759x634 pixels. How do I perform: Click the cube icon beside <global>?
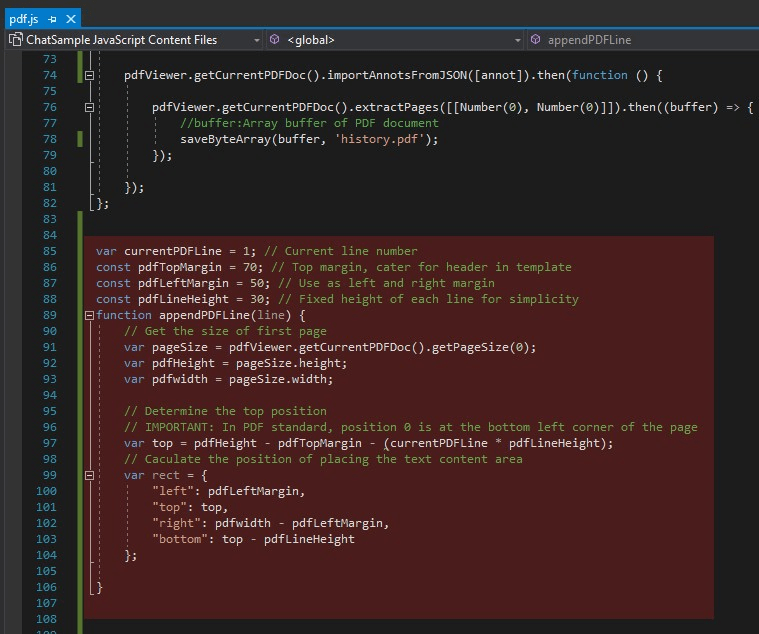274,39
